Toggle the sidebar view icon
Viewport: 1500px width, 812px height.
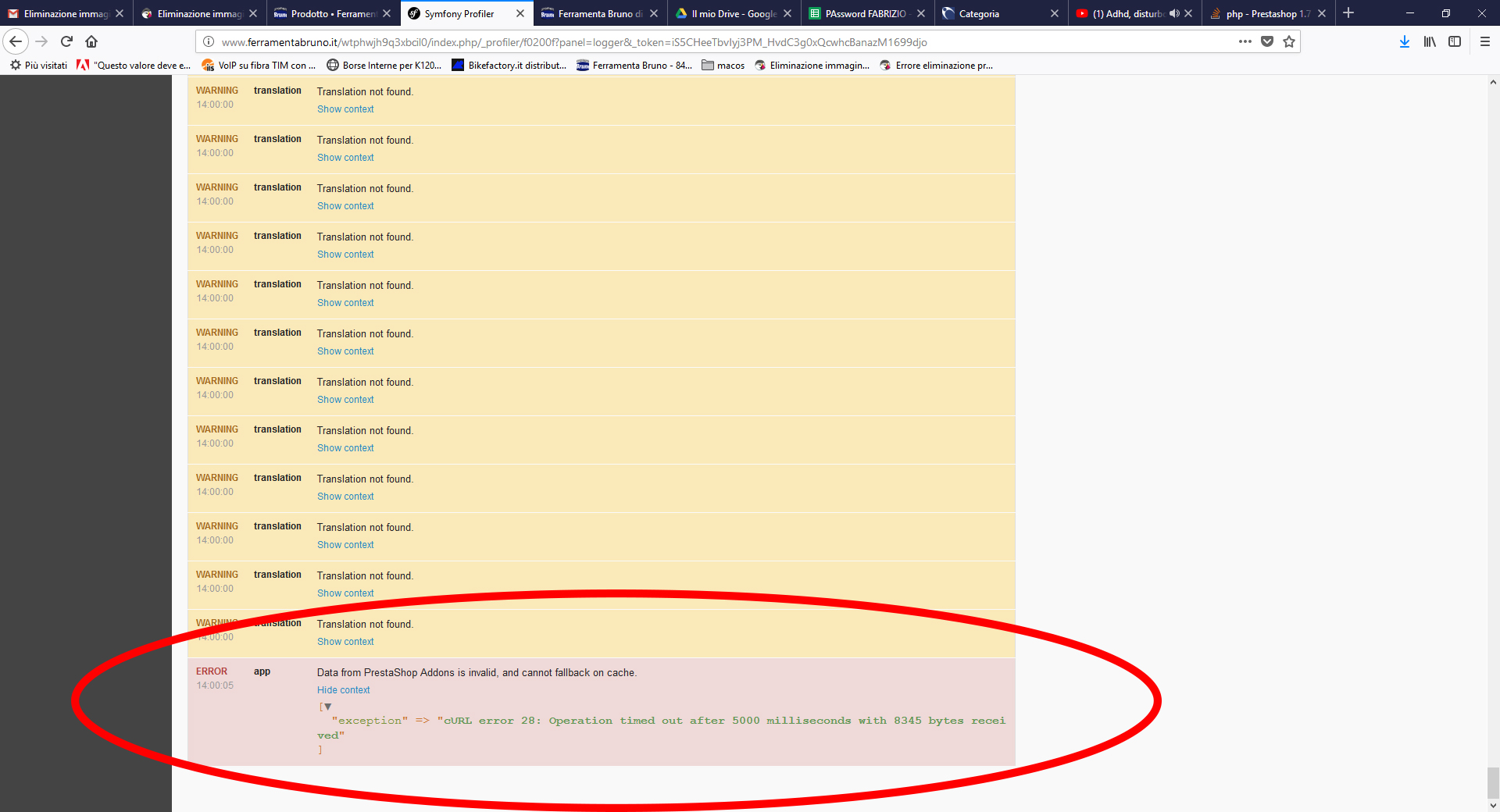tap(1455, 41)
